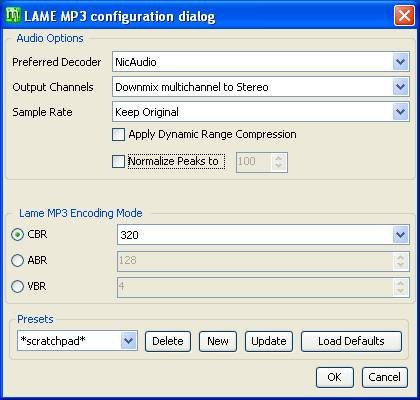The height and width of the screenshot is (400, 420).
Task: Click the MeGUI app icon in title bar
Action: pyautogui.click(x=14, y=15)
